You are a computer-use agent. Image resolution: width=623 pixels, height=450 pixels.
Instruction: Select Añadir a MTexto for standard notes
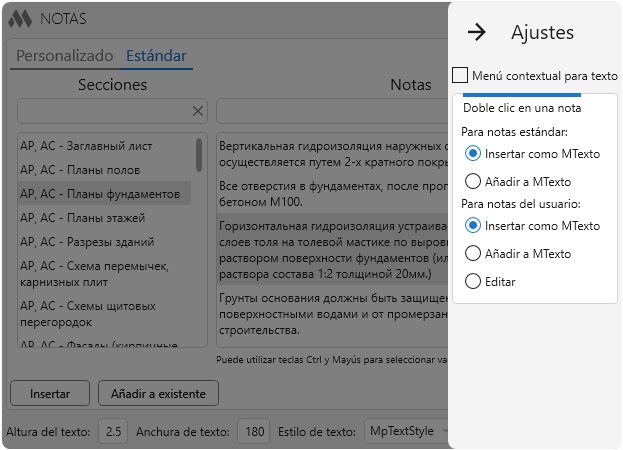[473, 181]
